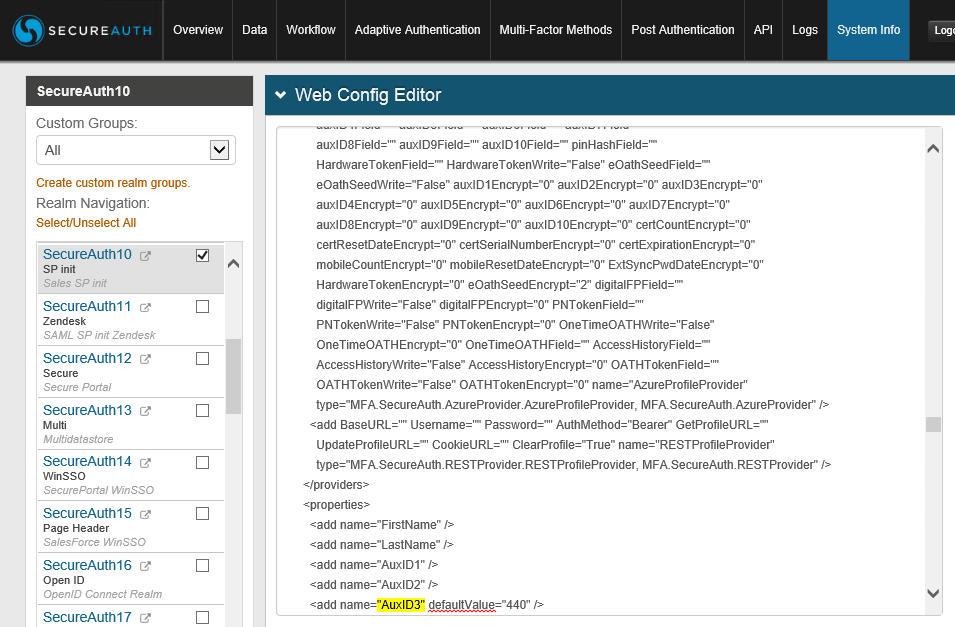
Task: Open external link icon beside SecureAuth14
Action: [146, 463]
